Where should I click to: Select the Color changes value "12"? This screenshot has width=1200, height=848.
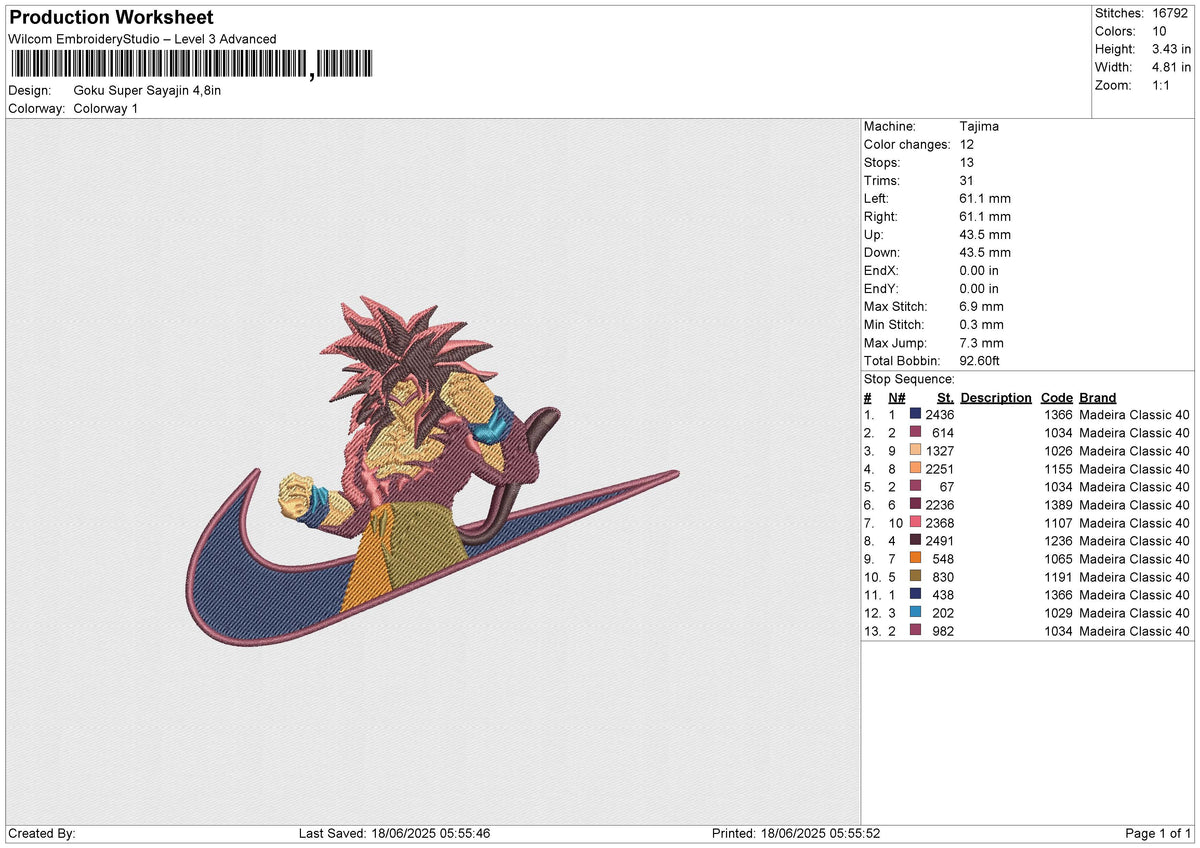[967, 144]
